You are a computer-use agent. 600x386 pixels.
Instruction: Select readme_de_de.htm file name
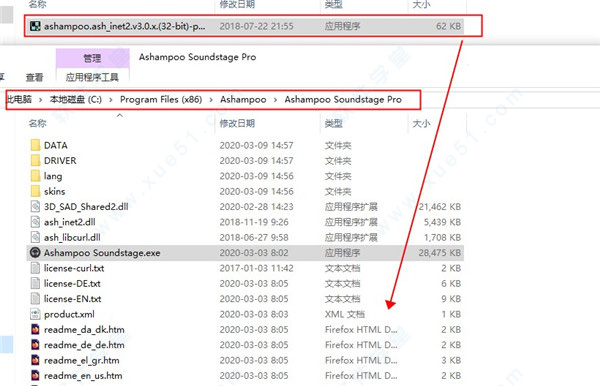click(84, 345)
